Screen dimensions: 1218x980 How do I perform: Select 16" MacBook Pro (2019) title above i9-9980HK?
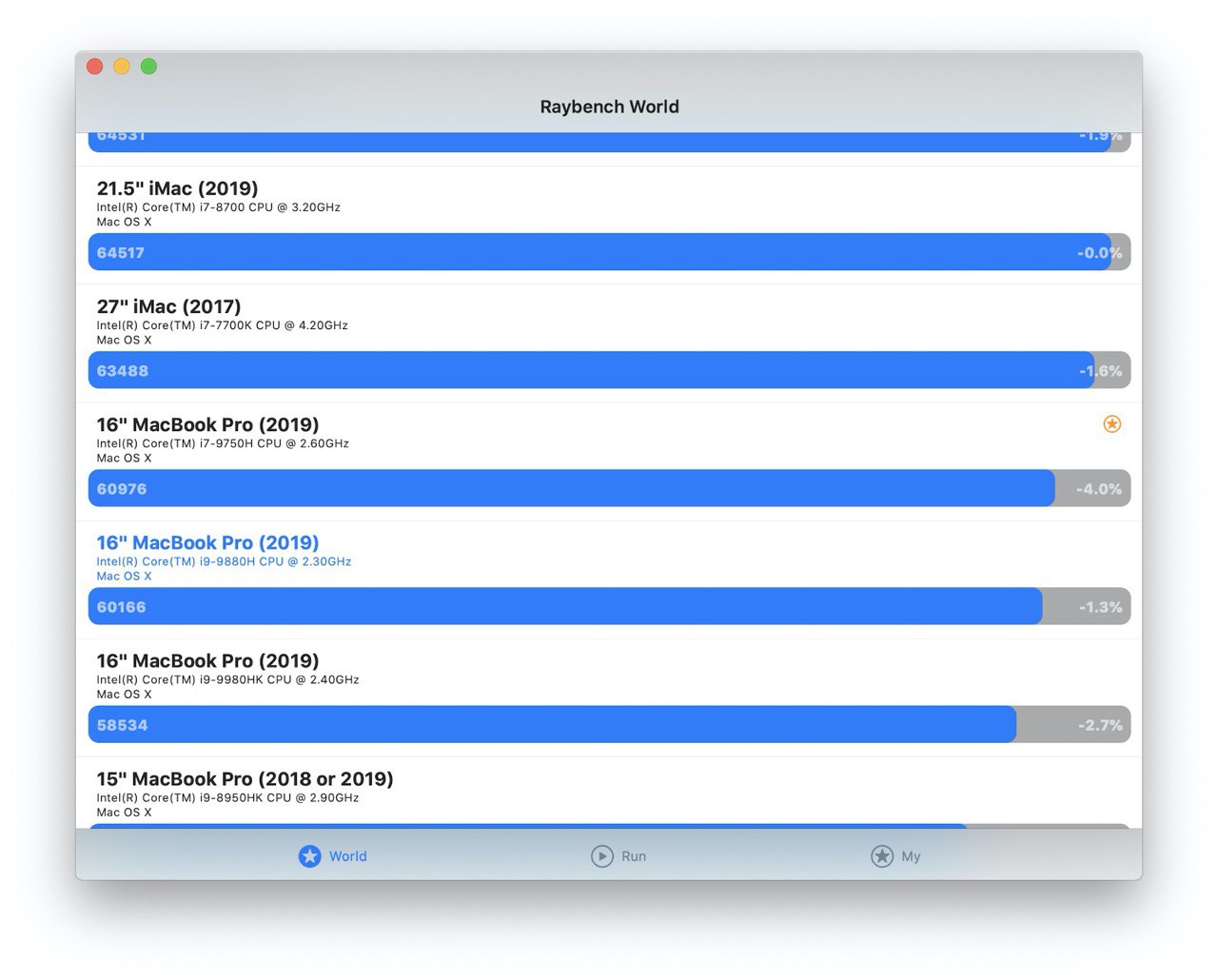pyautogui.click(x=207, y=660)
